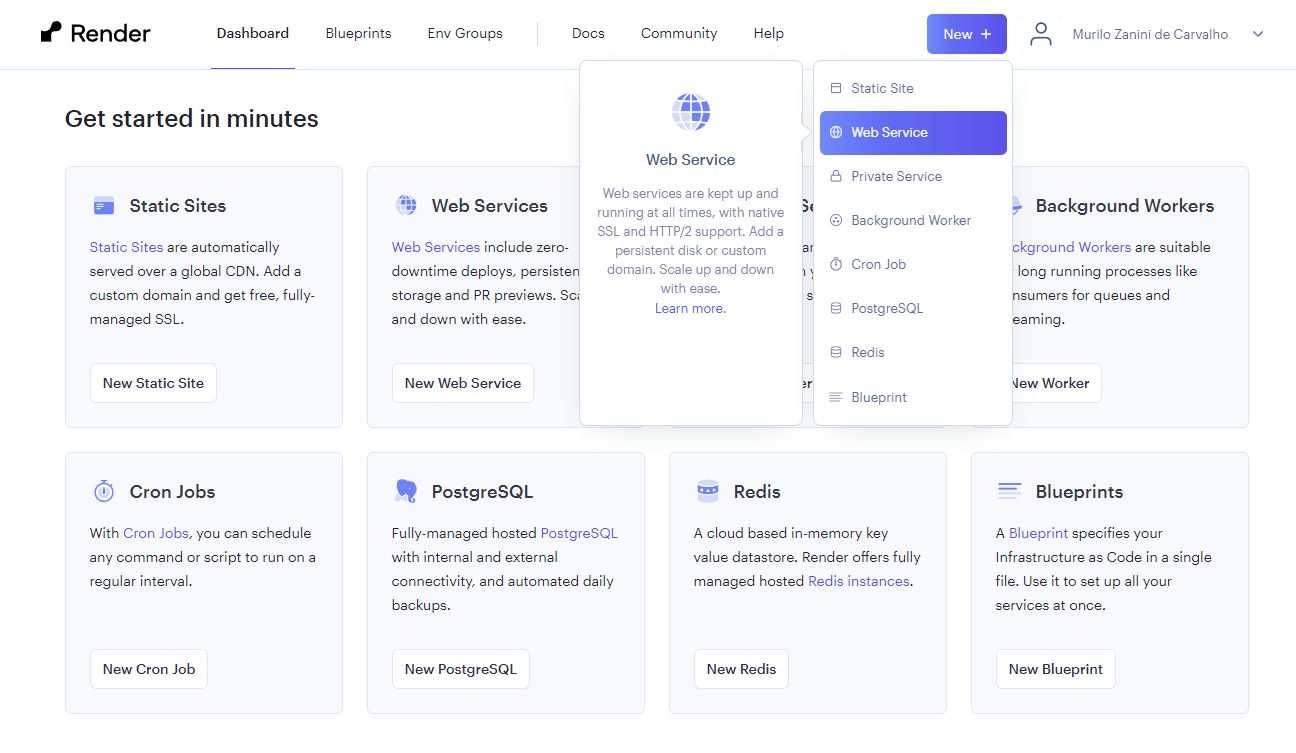Go to Env Groups tab

(x=465, y=33)
